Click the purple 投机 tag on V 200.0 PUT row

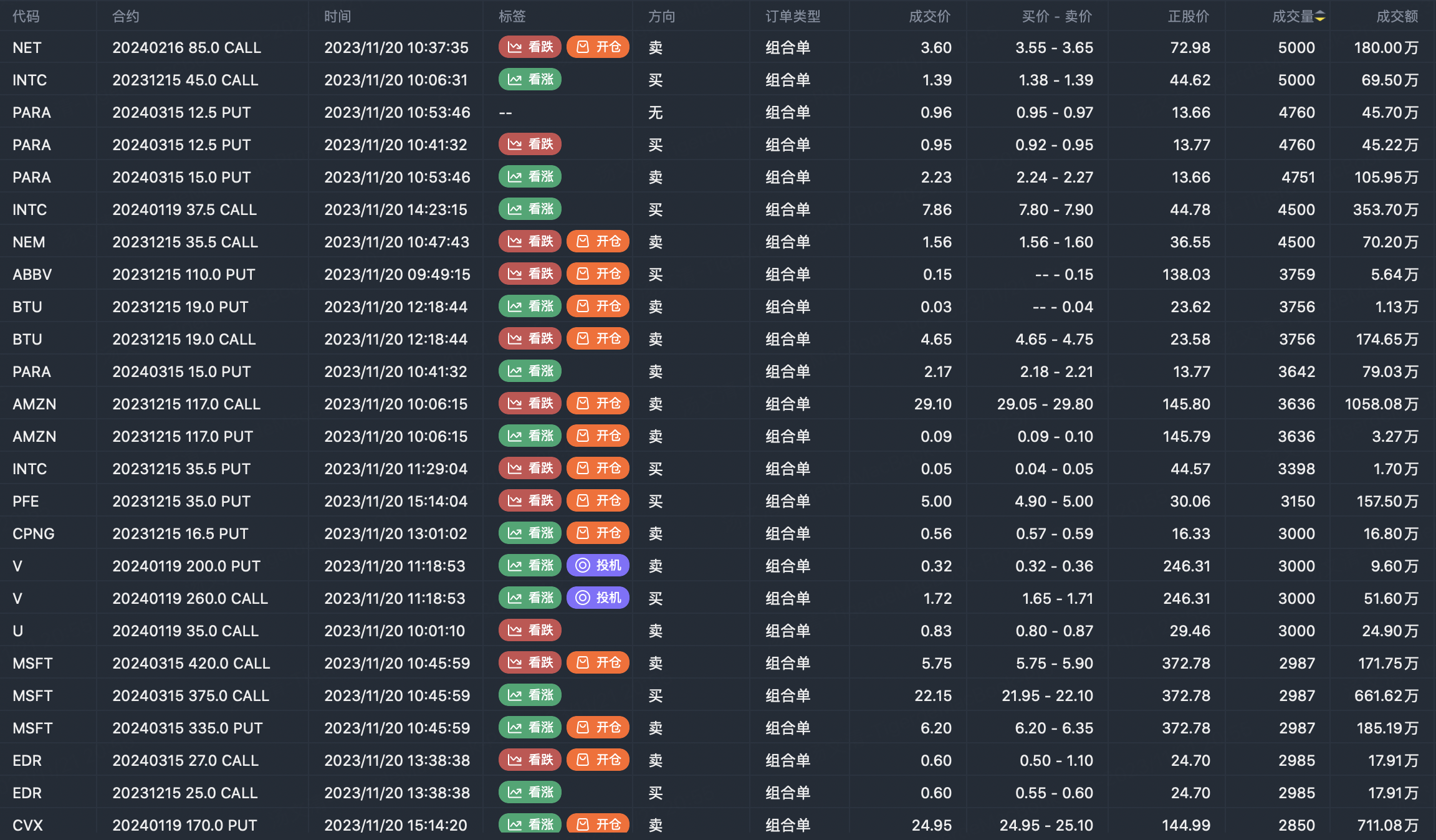[x=598, y=566]
